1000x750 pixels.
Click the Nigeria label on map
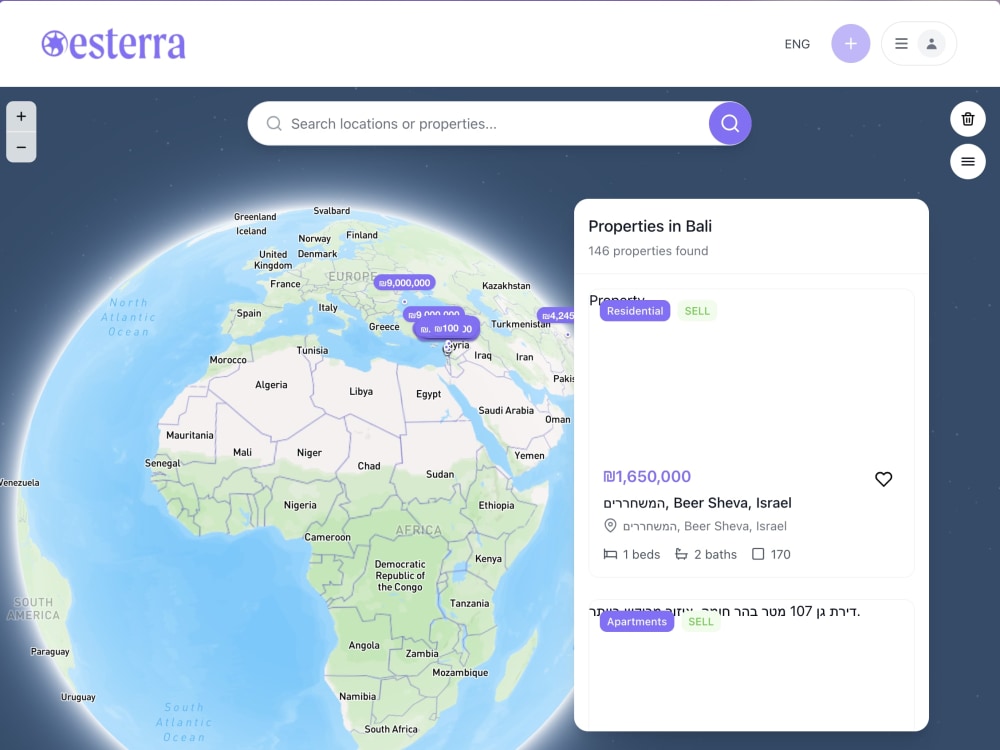click(300, 505)
